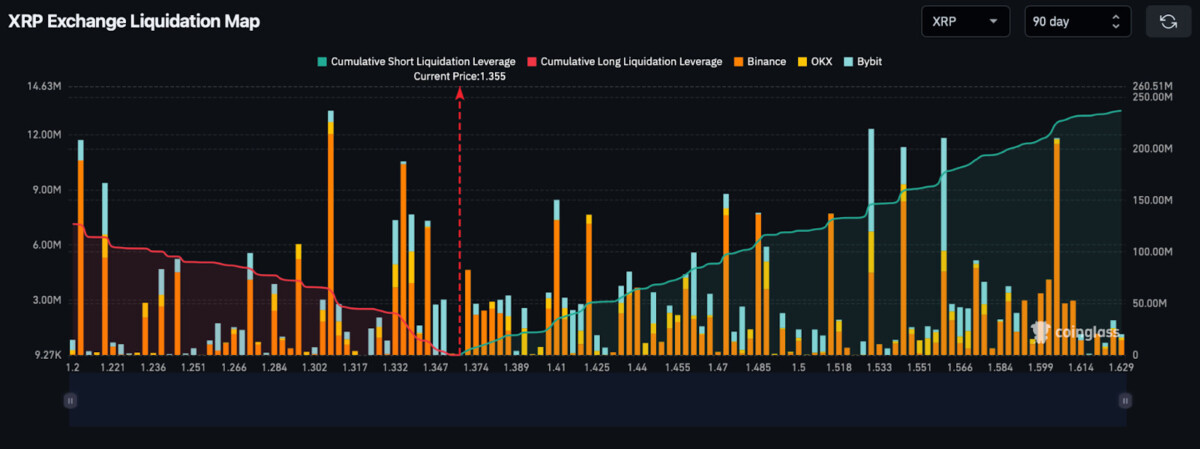The image size is (1200, 449).
Task: Click the red Cumulative Long legend swatch
Action: pyautogui.click(x=533, y=62)
